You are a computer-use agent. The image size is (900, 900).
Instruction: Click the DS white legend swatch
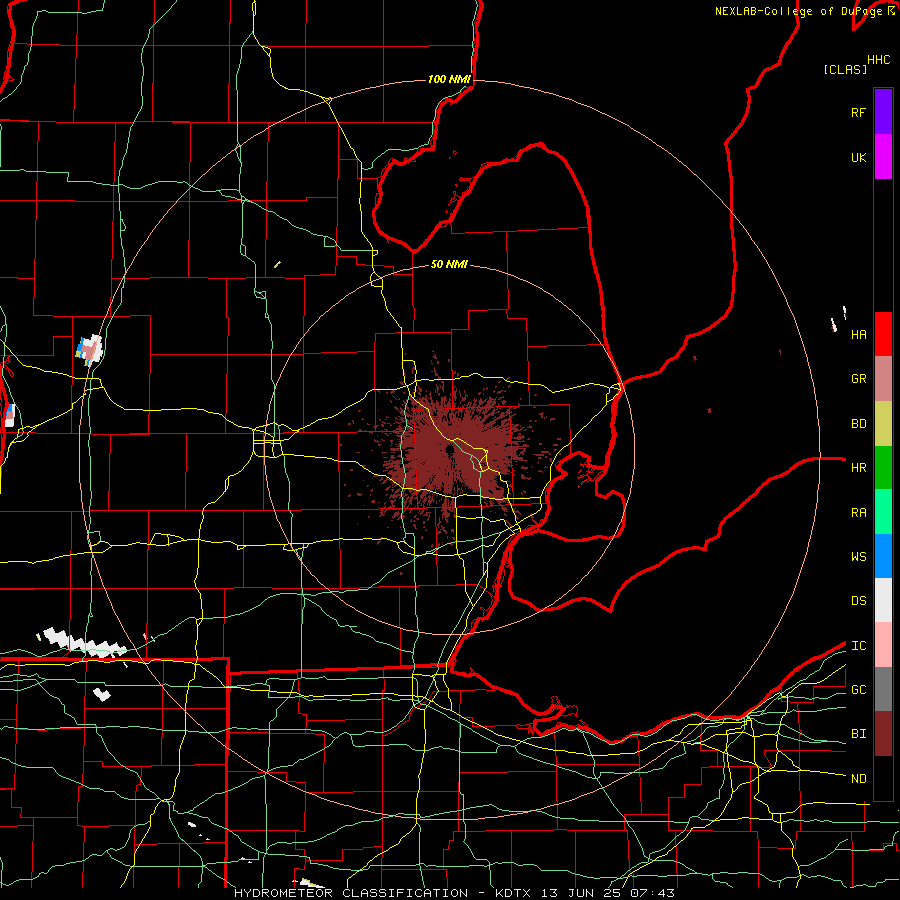pyautogui.click(x=883, y=600)
